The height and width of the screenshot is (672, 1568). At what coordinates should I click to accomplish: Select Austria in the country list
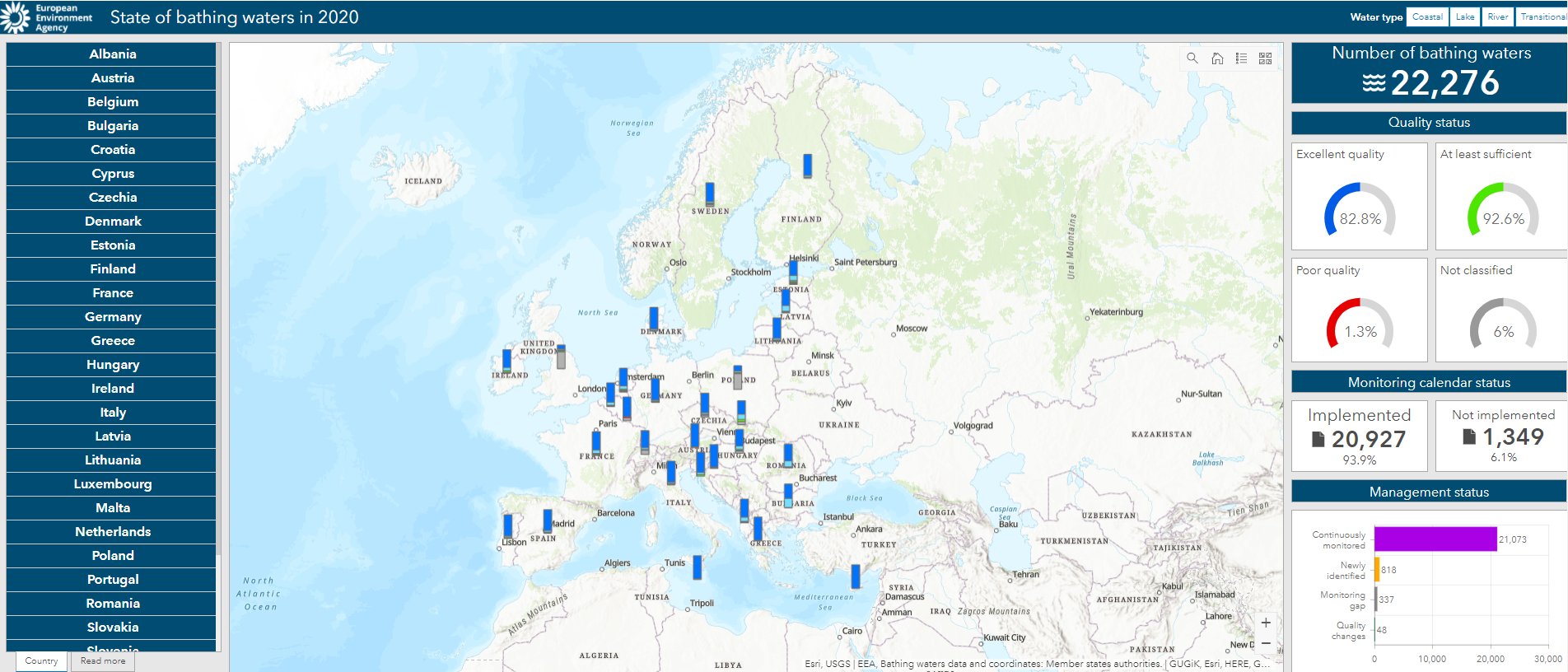[x=111, y=78]
